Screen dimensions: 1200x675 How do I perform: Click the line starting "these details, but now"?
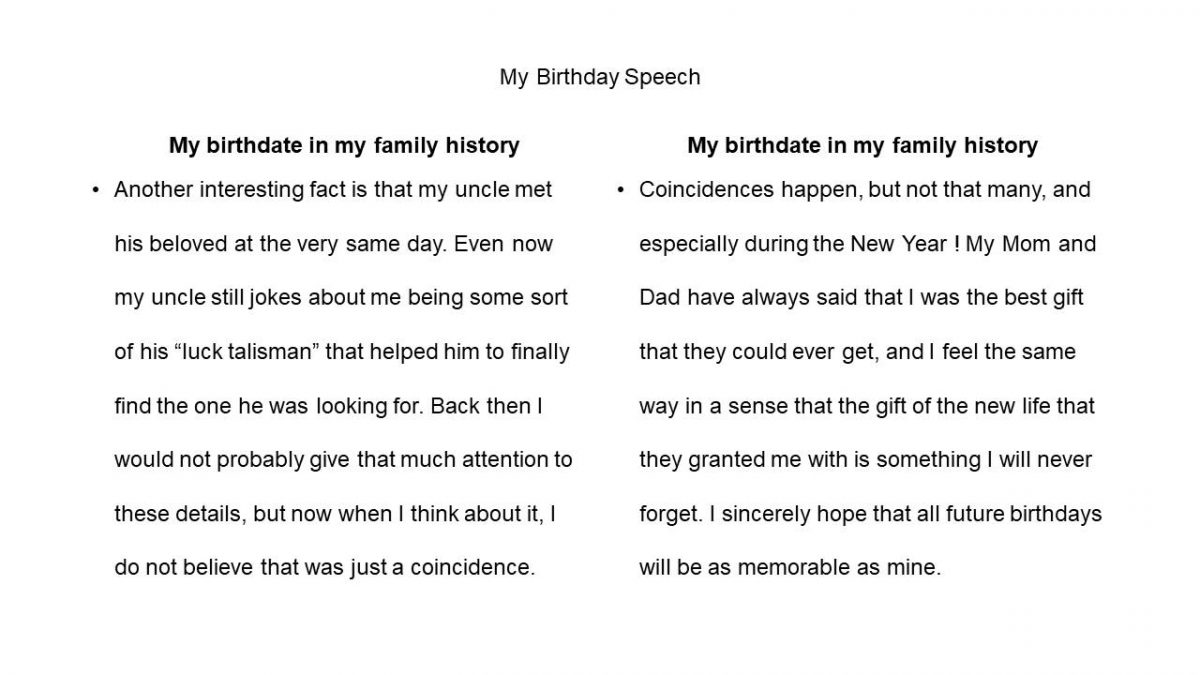click(x=335, y=514)
